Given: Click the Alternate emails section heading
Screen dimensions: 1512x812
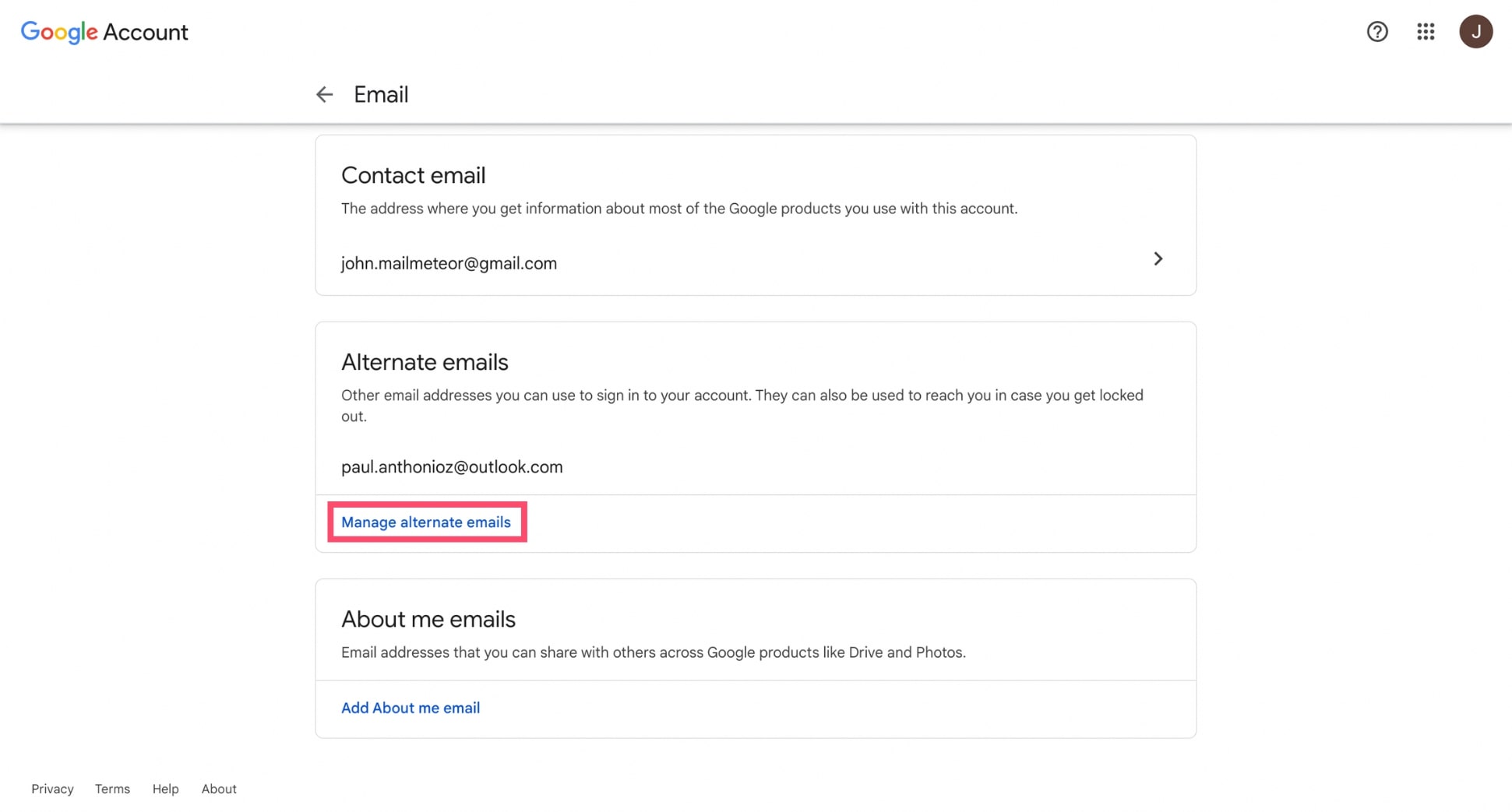Looking at the screenshot, I should (425, 361).
